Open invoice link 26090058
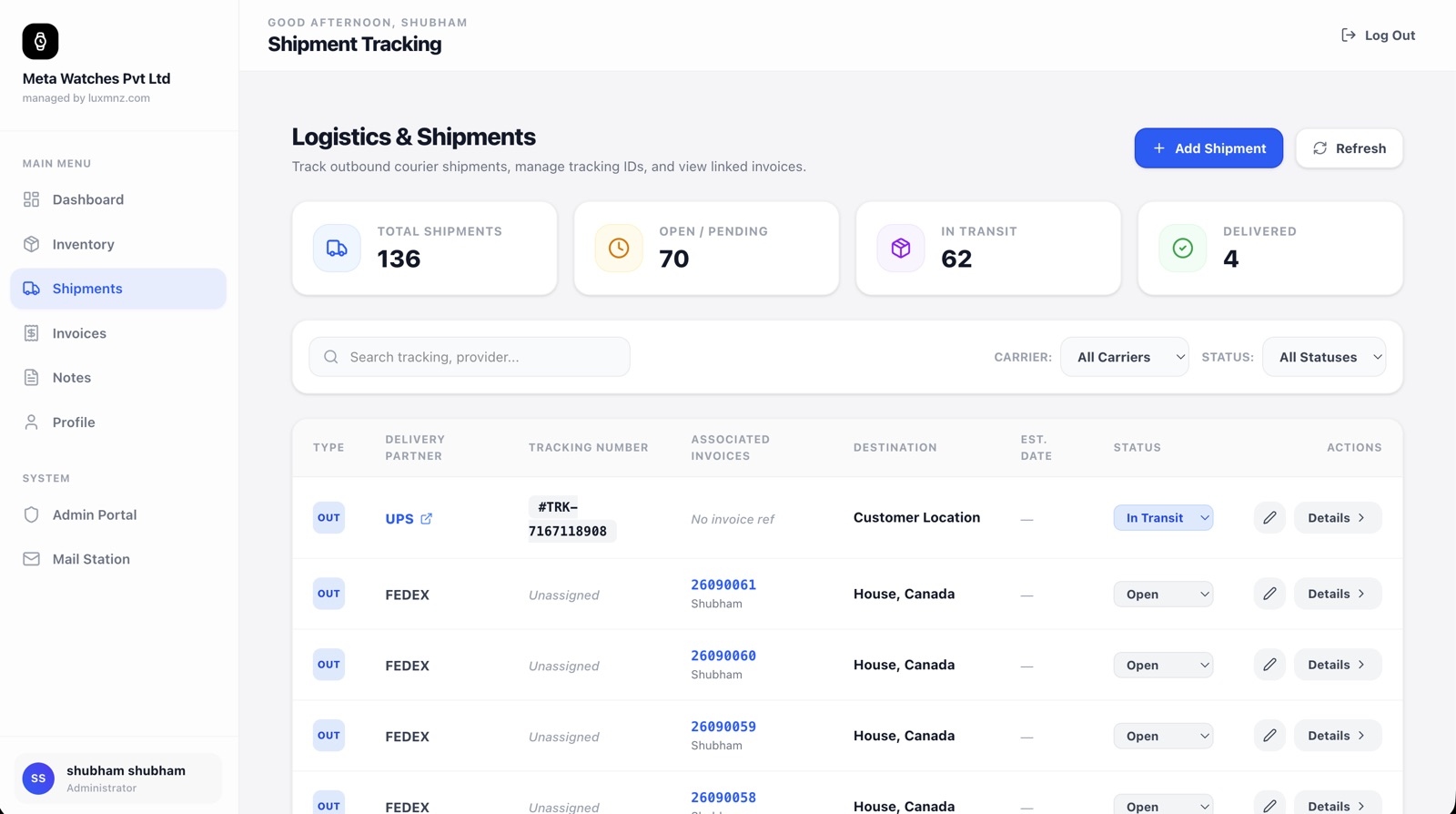 pos(723,798)
